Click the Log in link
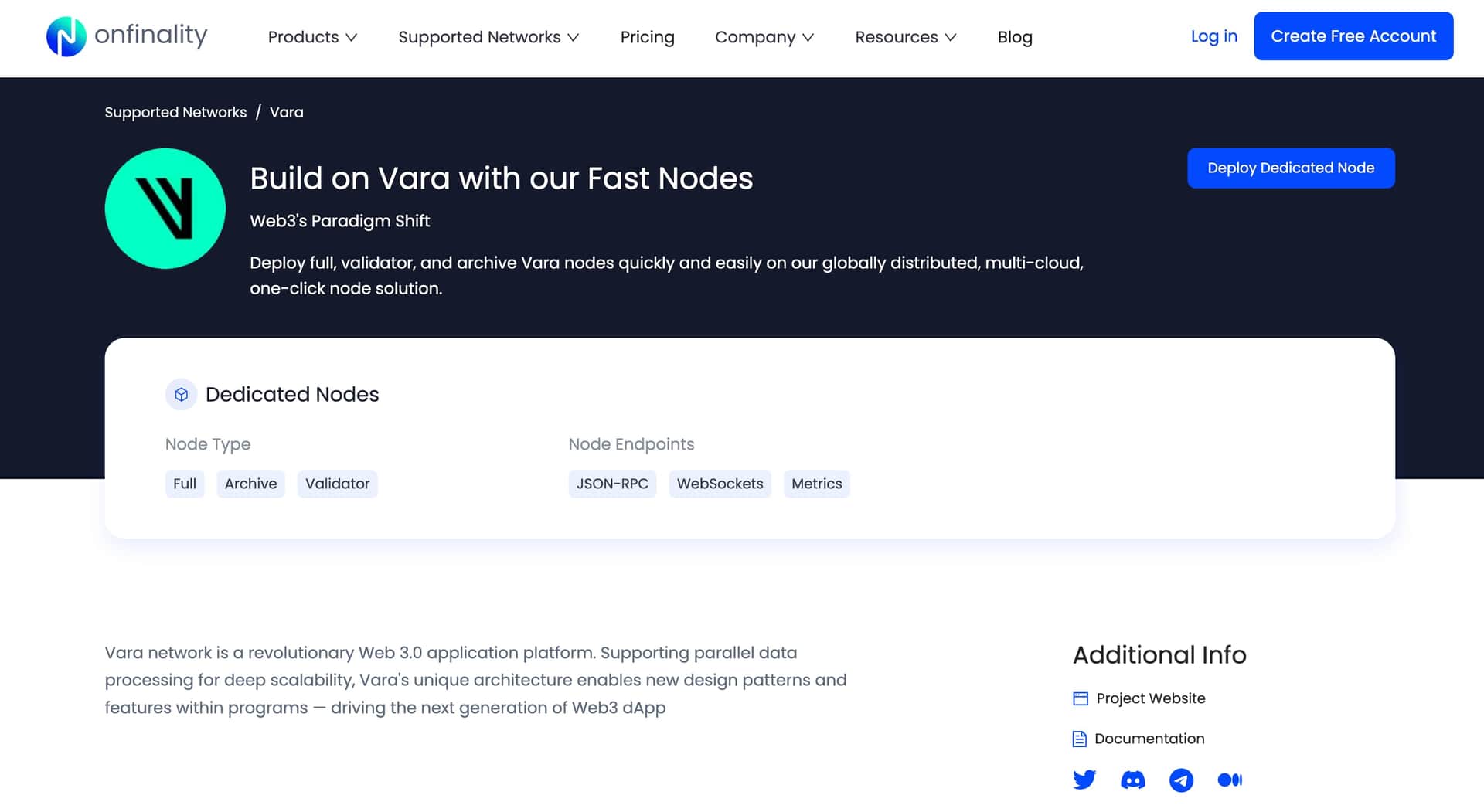 click(1213, 36)
